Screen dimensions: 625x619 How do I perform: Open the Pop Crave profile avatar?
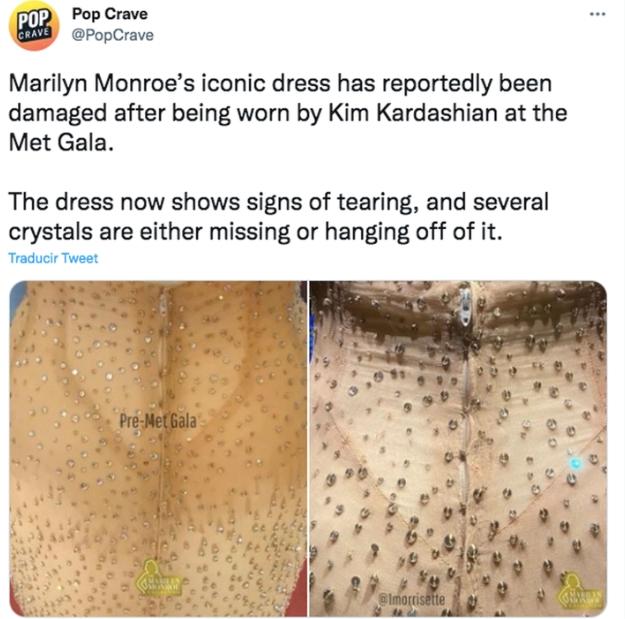pyautogui.click(x=34, y=26)
